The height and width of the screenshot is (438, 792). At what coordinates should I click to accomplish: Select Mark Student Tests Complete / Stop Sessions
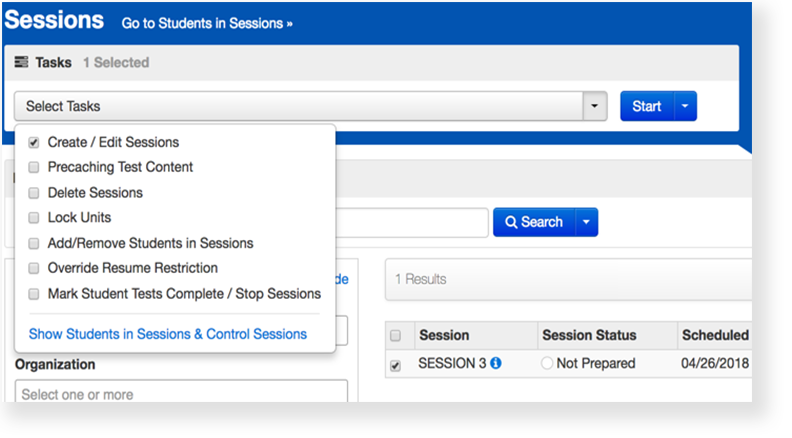34,294
